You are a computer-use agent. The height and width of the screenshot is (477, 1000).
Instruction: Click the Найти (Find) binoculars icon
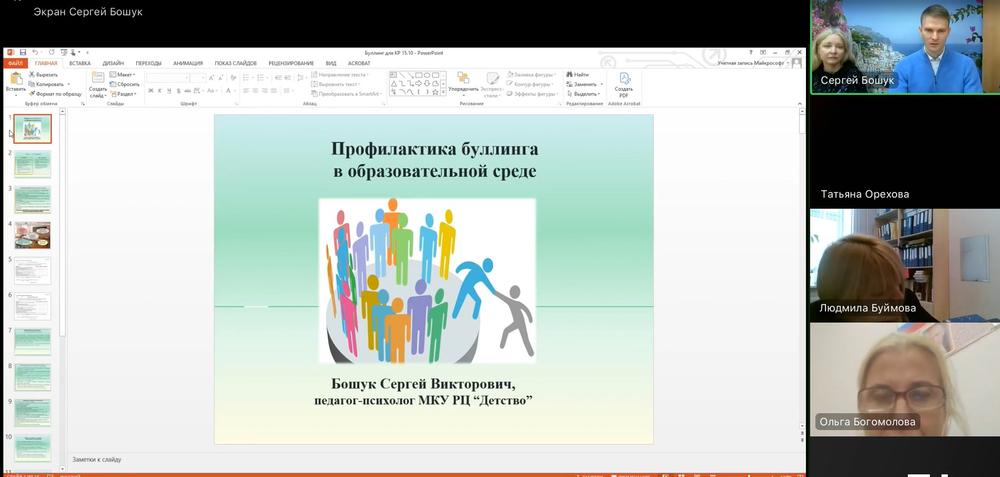click(x=570, y=74)
